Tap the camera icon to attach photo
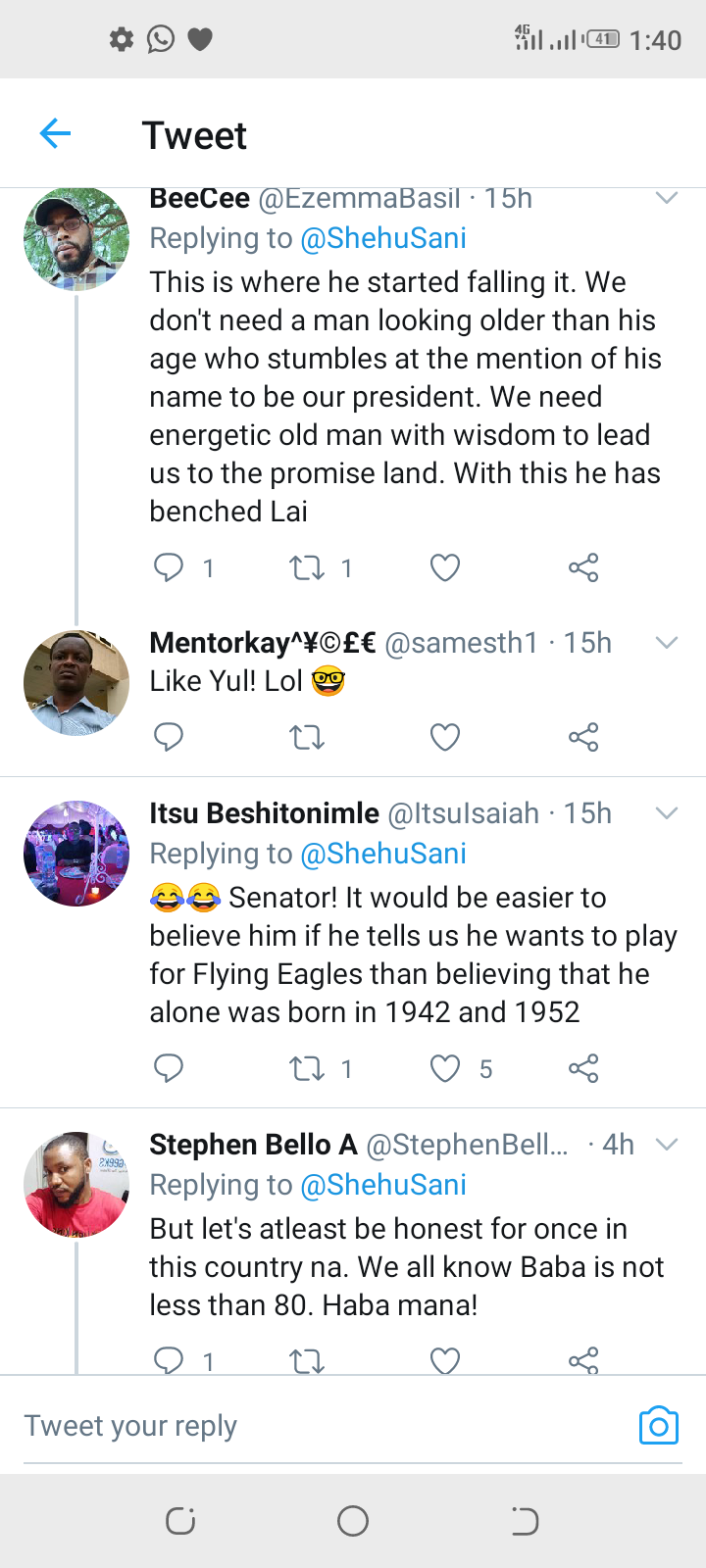 coord(658,1426)
